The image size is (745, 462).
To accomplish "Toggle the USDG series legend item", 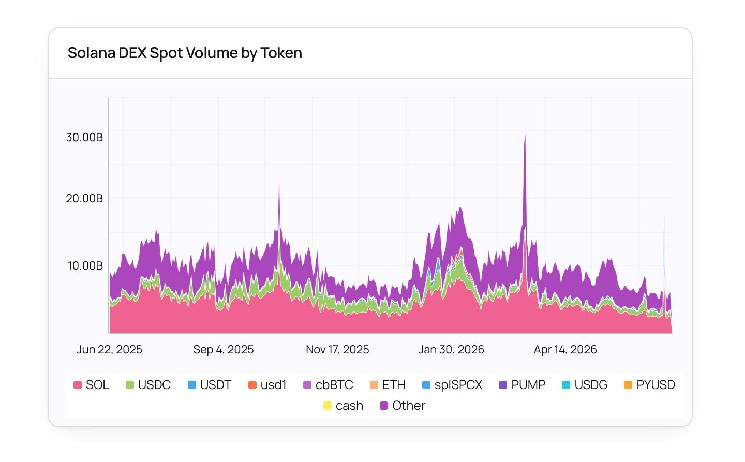I will 584,385.
